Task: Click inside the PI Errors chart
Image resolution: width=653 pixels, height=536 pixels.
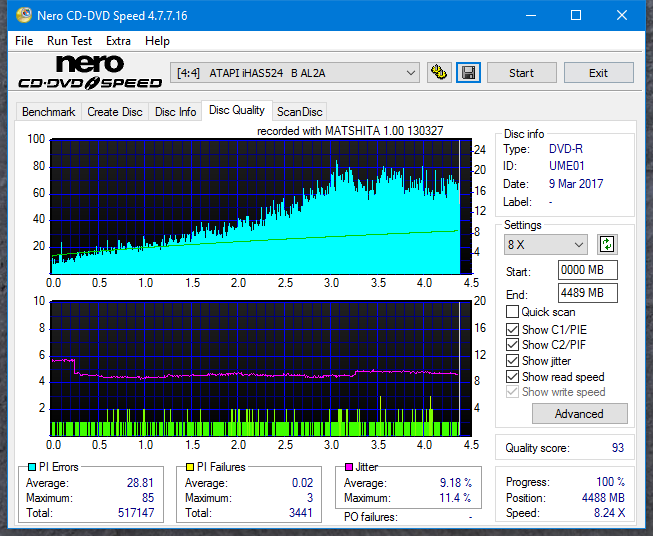Action: (261, 207)
